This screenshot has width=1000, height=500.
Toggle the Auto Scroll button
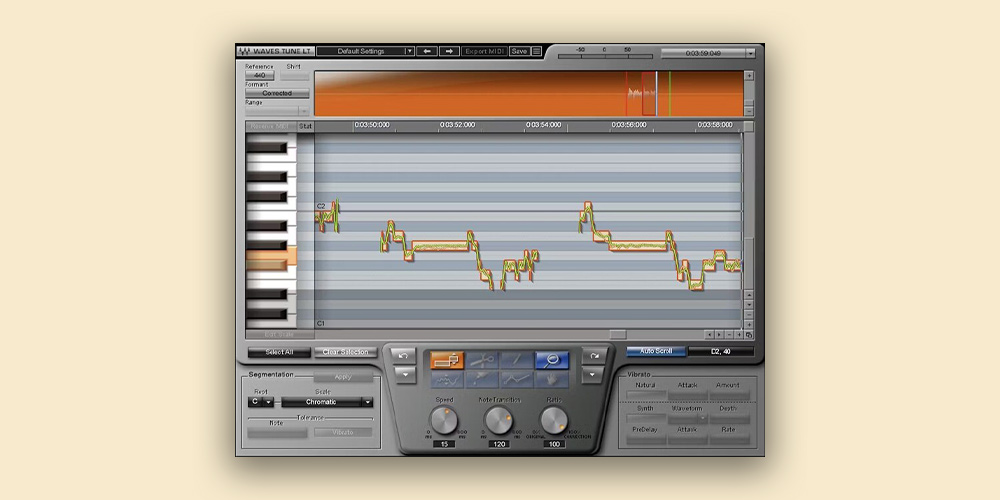pos(656,351)
